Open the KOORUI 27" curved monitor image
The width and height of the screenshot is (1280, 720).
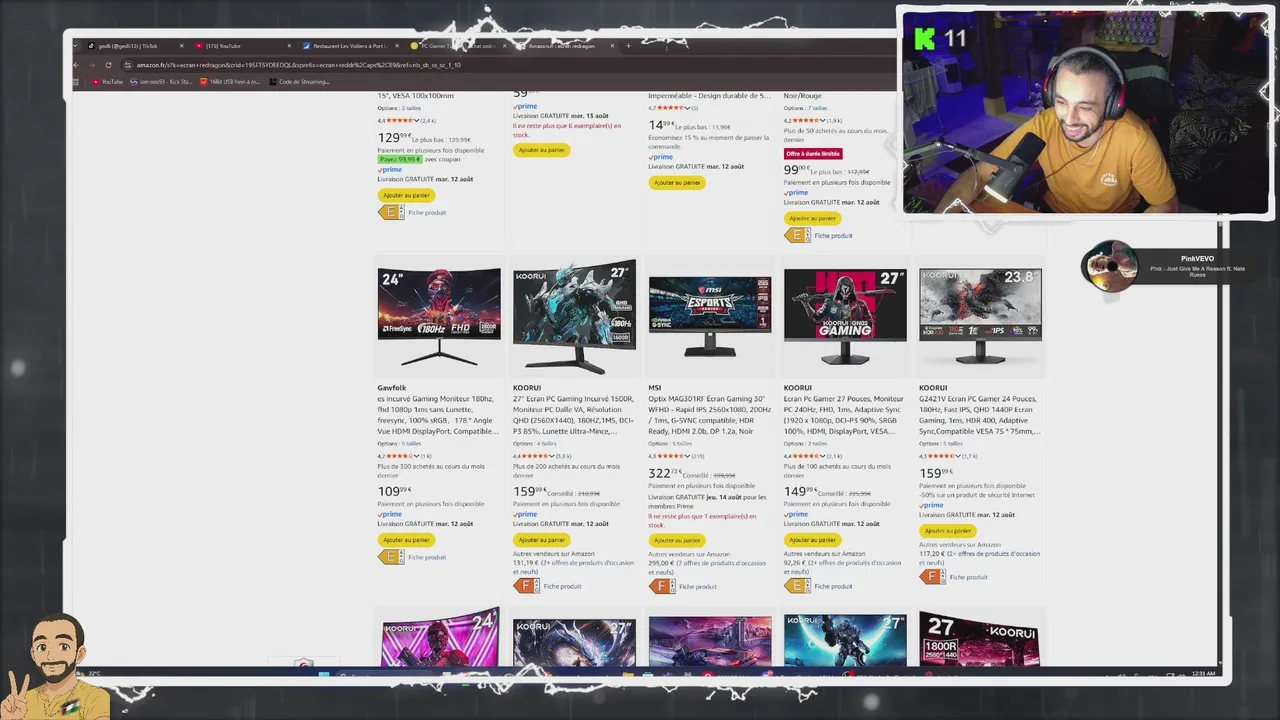click(574, 316)
